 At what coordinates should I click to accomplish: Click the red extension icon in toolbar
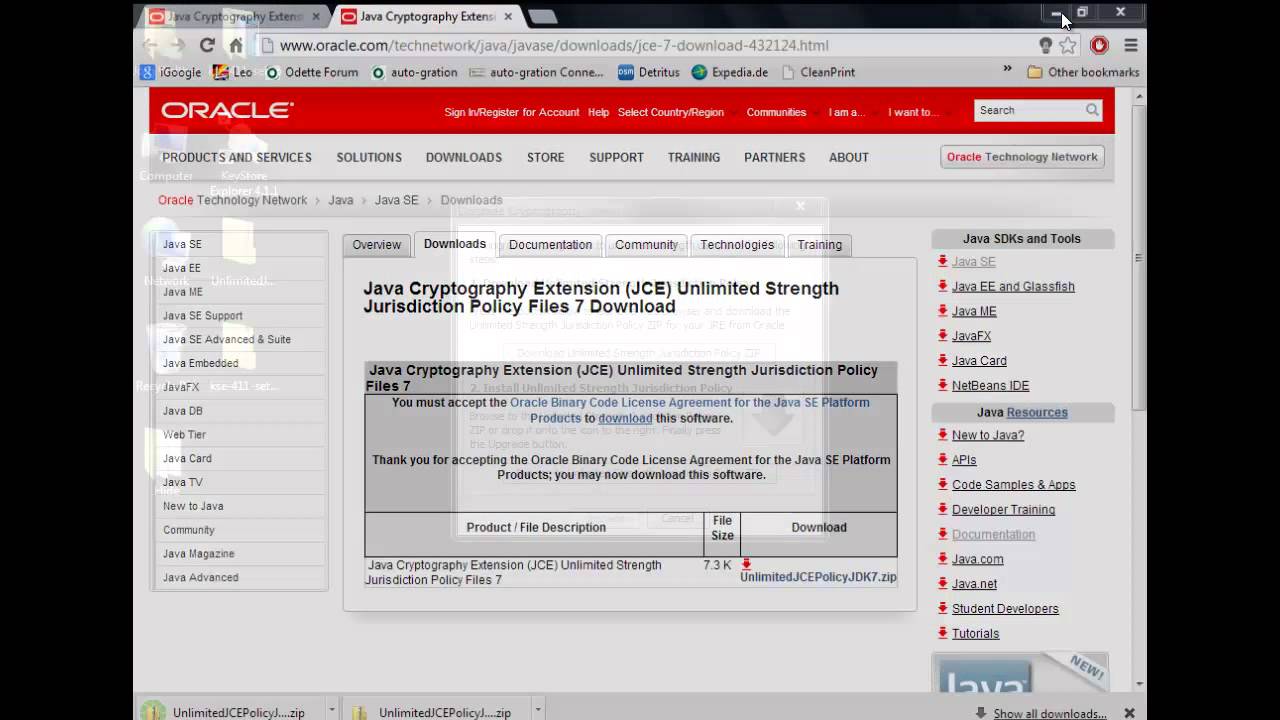click(x=1099, y=45)
